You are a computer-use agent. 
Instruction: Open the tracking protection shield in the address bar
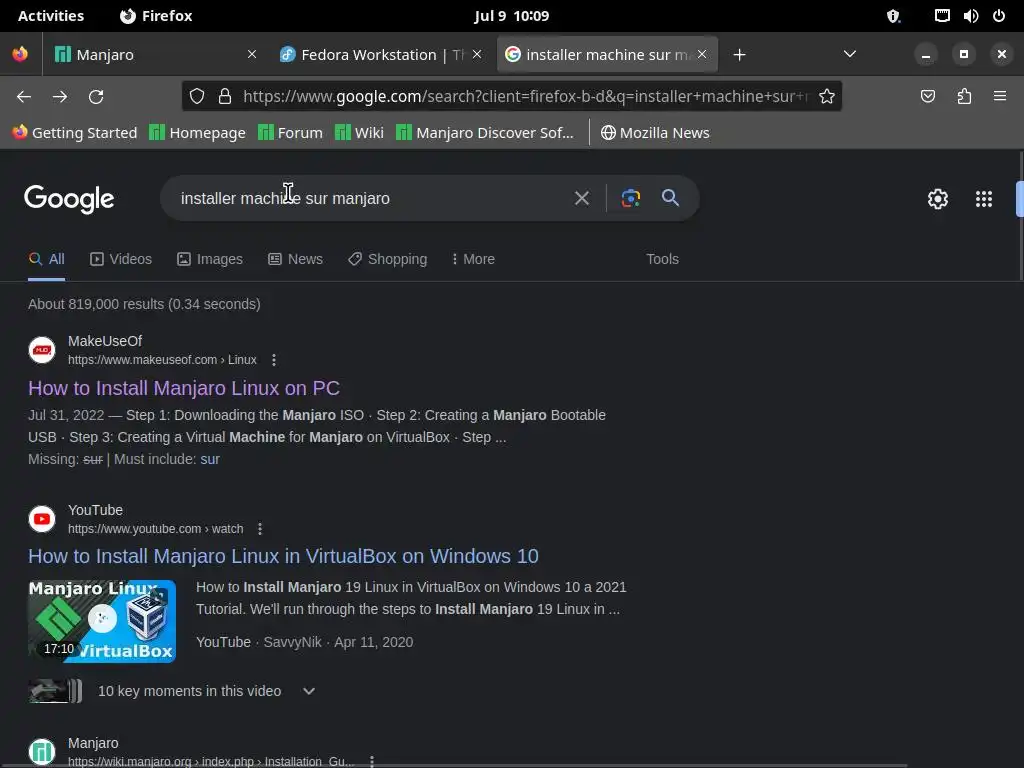coord(197,97)
